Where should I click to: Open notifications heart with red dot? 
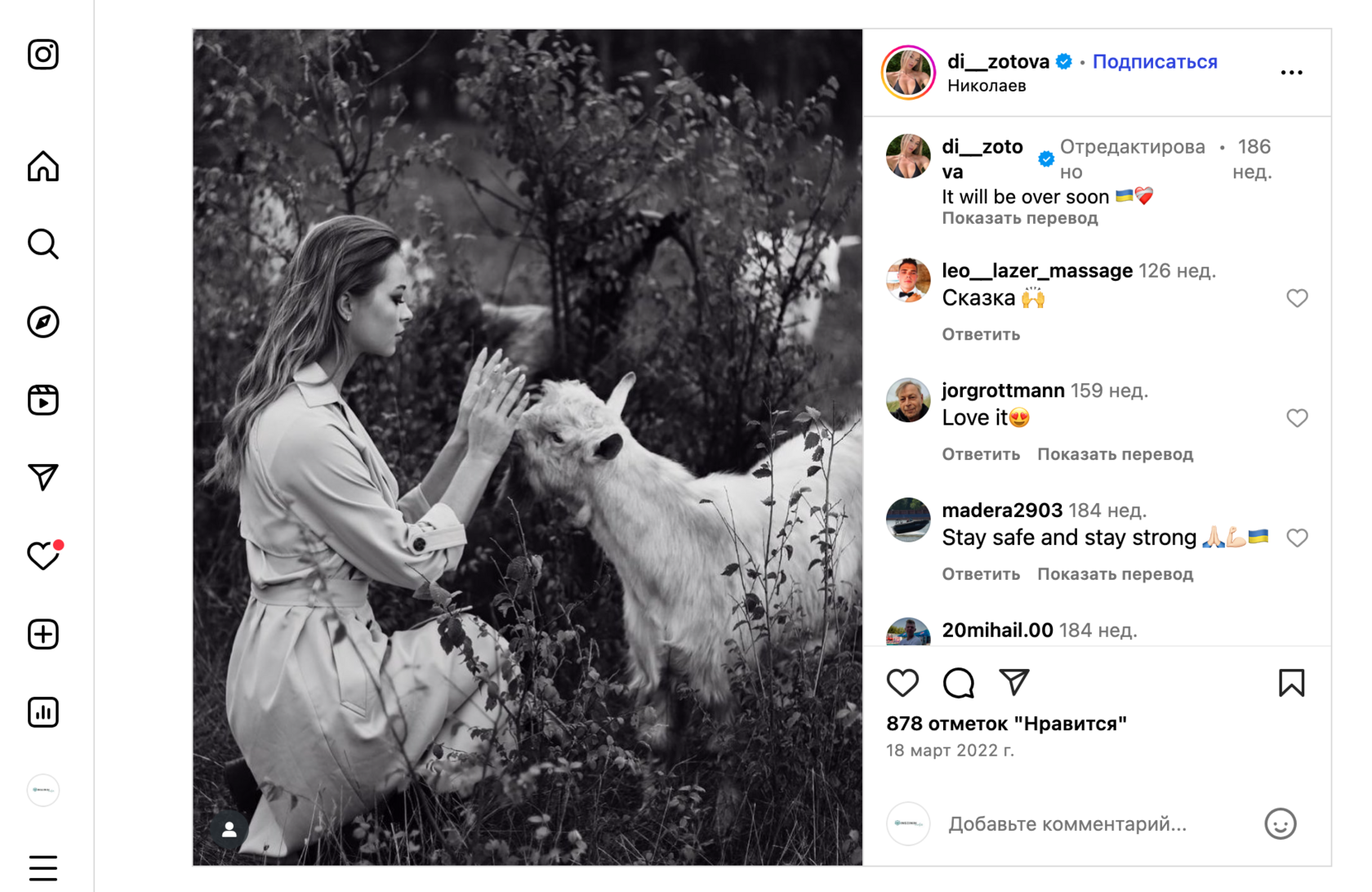tap(43, 555)
